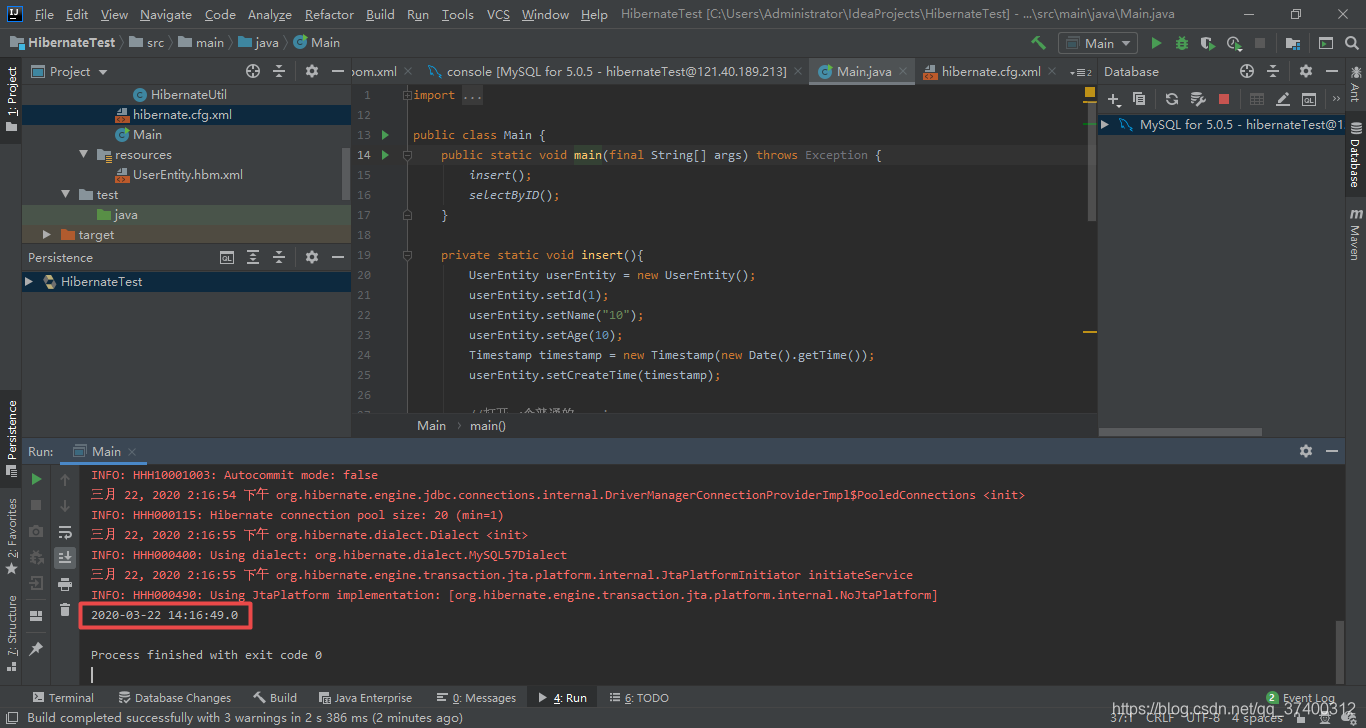1366x728 pixels.
Task: Open query console icon in Database toolbar
Action: coord(1309,99)
